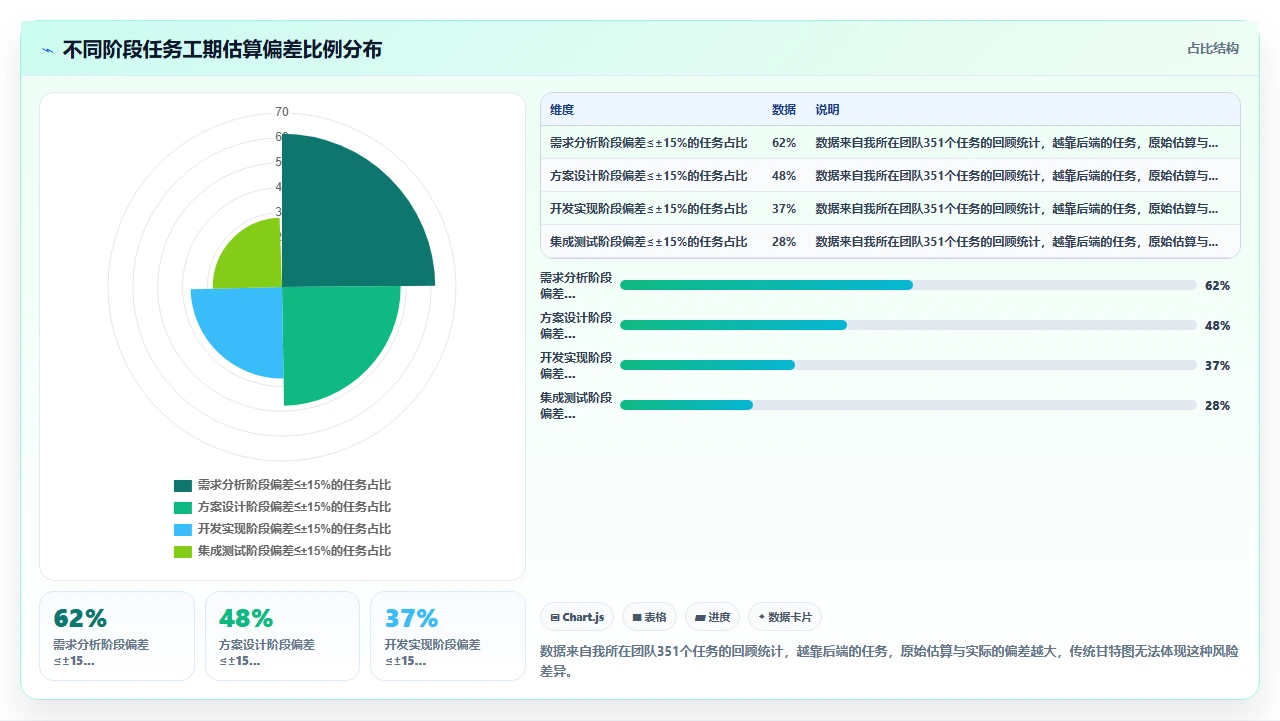Select the 方案设计阶段偏差 table row name
Image resolution: width=1280 pixels, height=721 pixels.
648,176
